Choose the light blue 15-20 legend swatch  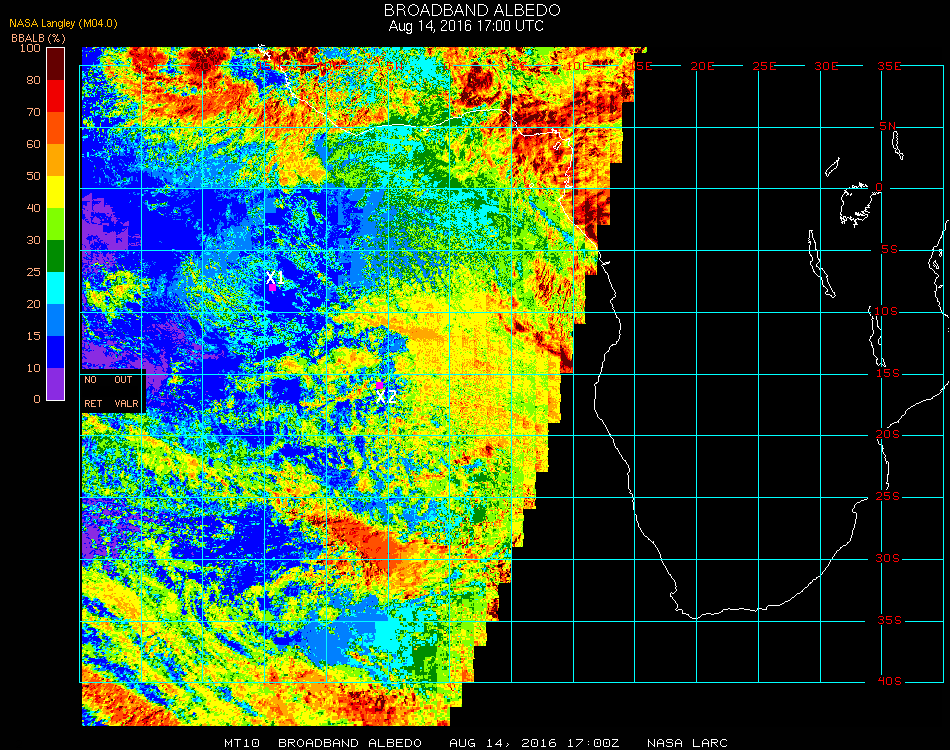coord(55,320)
